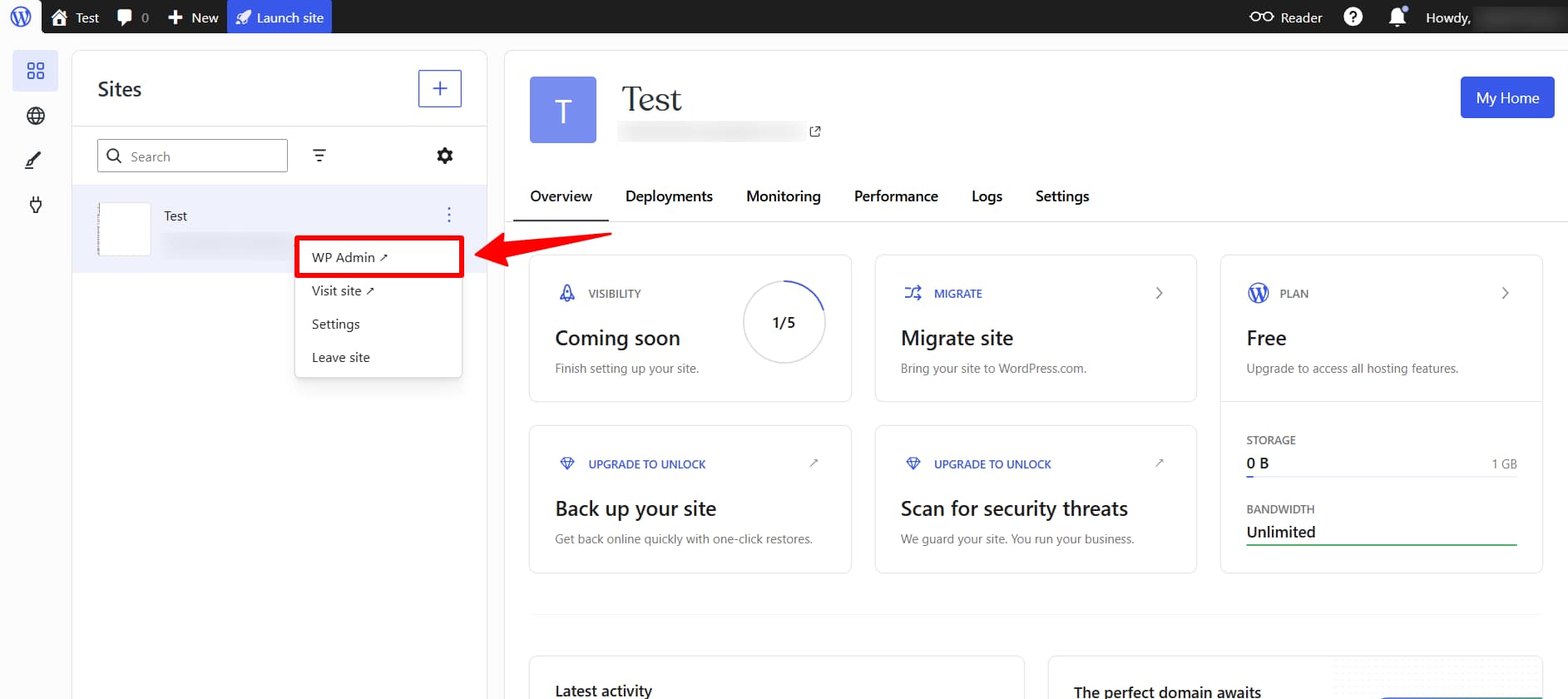Choose Visit site from the menu
This screenshot has width=1568, height=699.
coord(378,290)
